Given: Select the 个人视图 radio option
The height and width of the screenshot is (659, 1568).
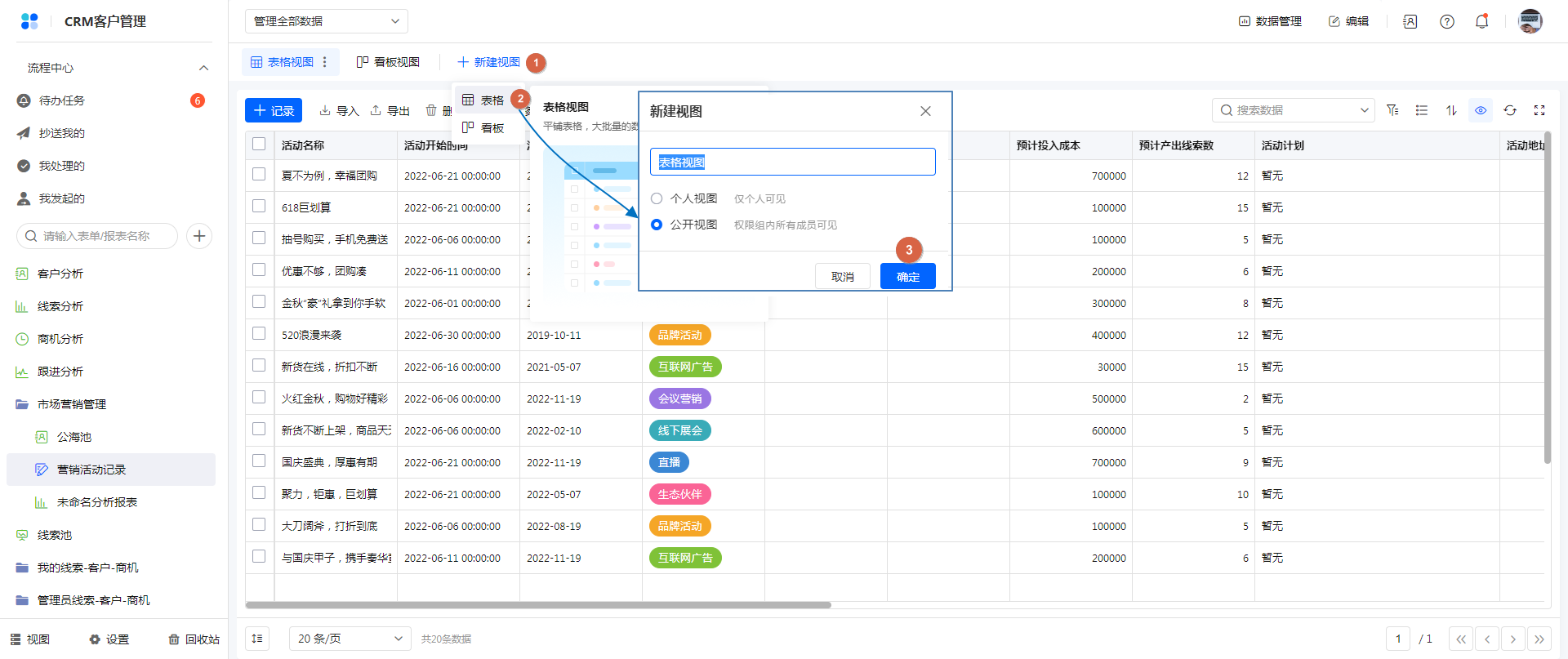Looking at the screenshot, I should click(x=657, y=198).
